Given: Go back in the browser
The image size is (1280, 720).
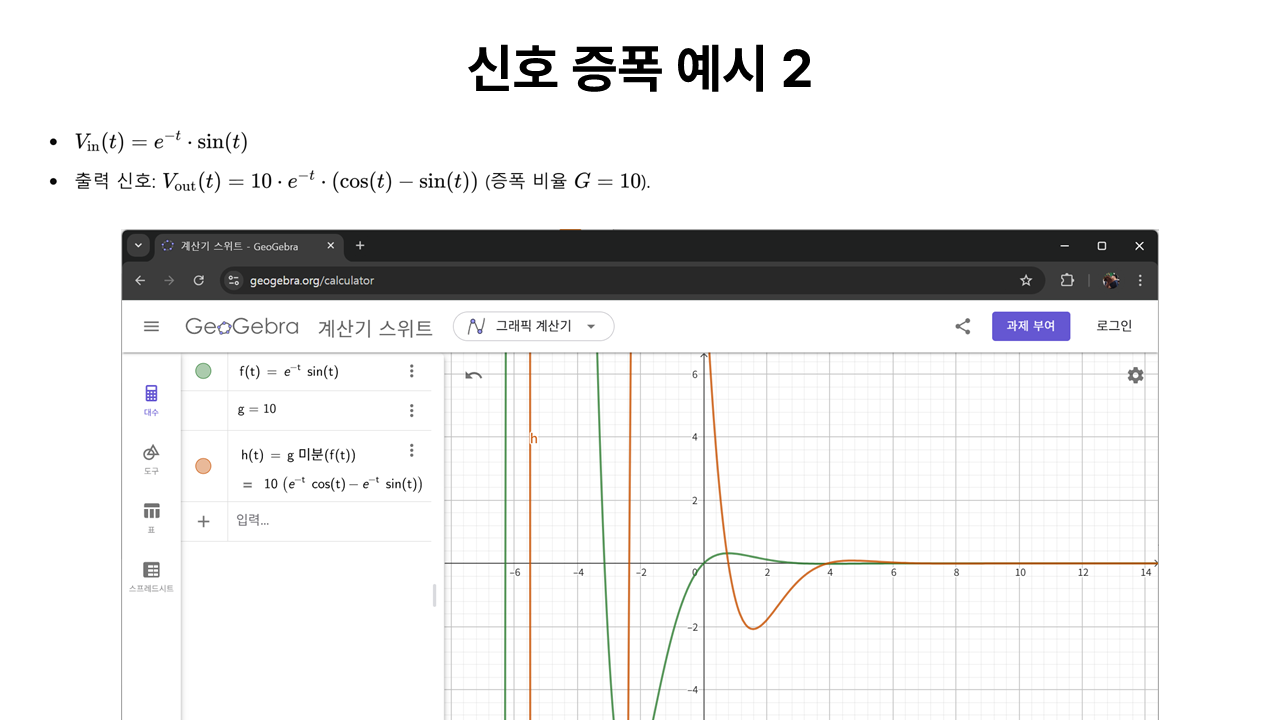Looking at the screenshot, I should (x=140, y=281).
